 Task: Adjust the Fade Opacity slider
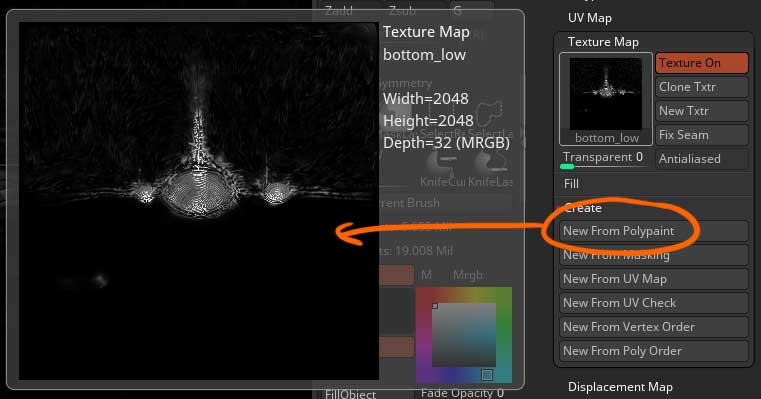[462, 393]
